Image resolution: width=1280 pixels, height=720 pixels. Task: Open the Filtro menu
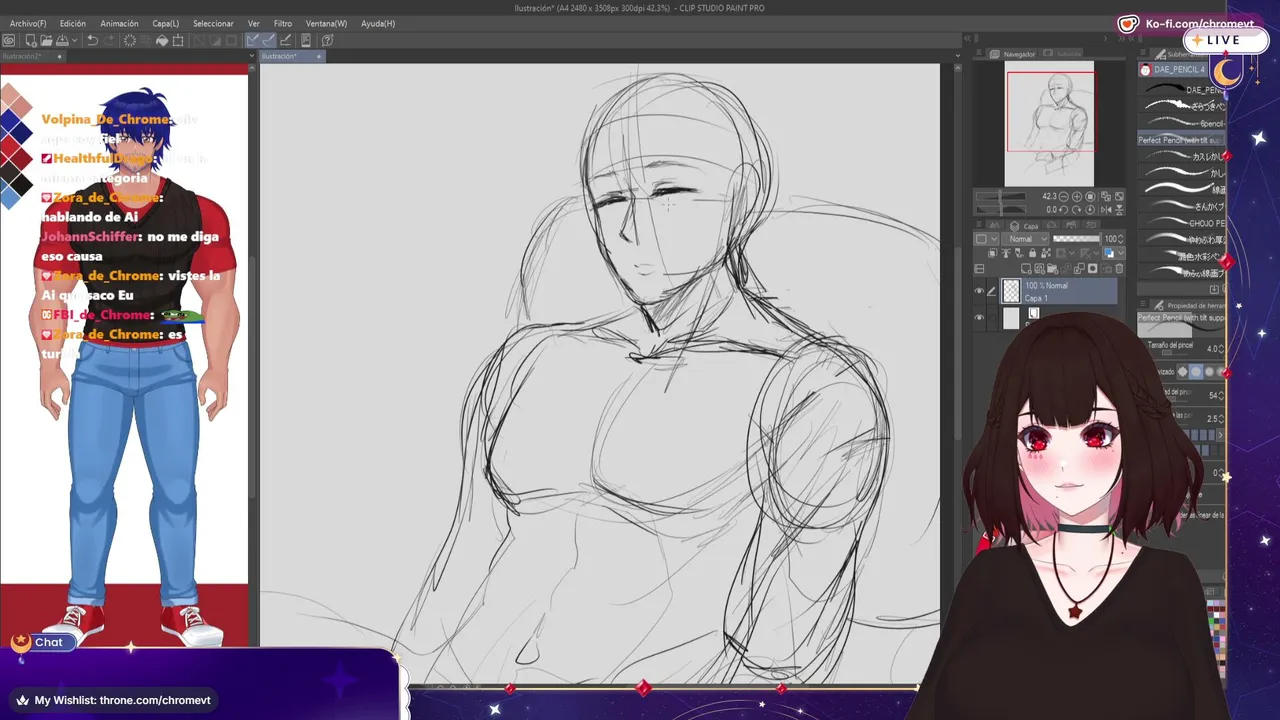(283, 23)
